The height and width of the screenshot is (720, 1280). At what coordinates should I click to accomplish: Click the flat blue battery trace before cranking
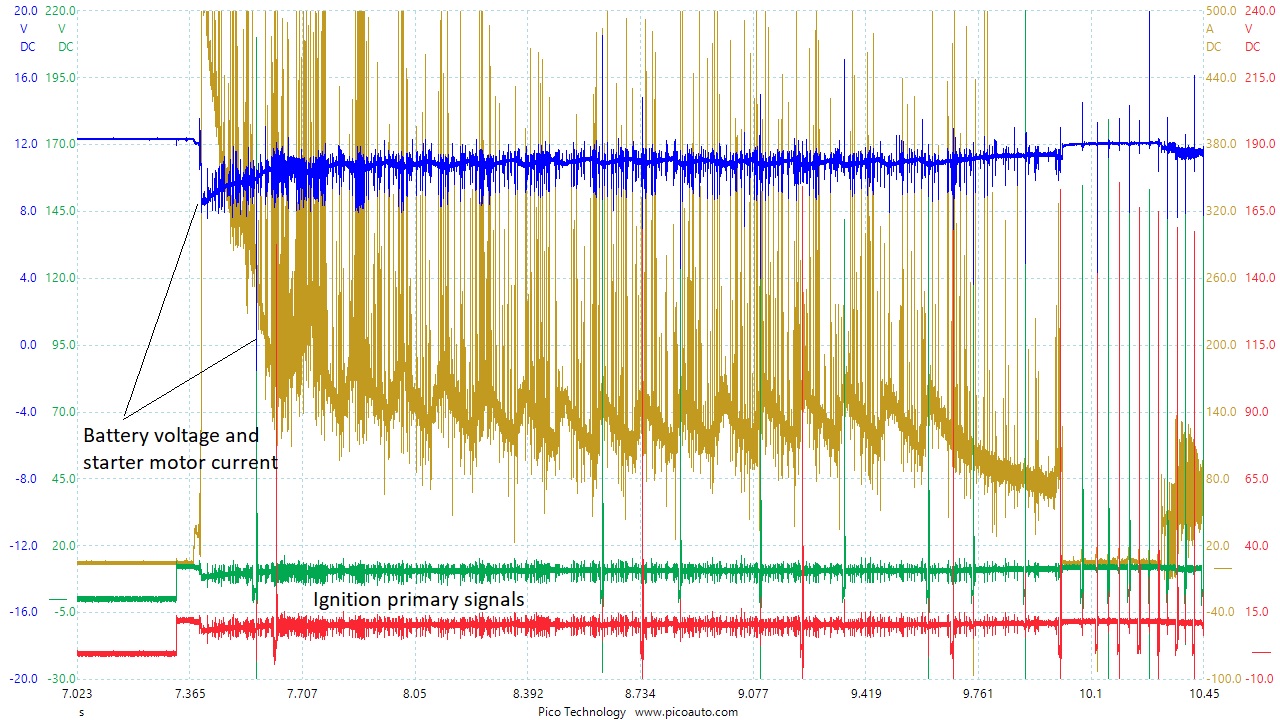click(130, 139)
